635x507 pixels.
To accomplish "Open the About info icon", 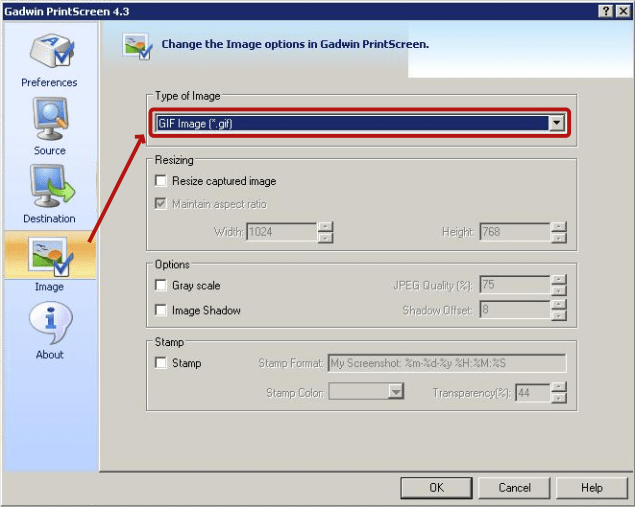I will [51, 323].
